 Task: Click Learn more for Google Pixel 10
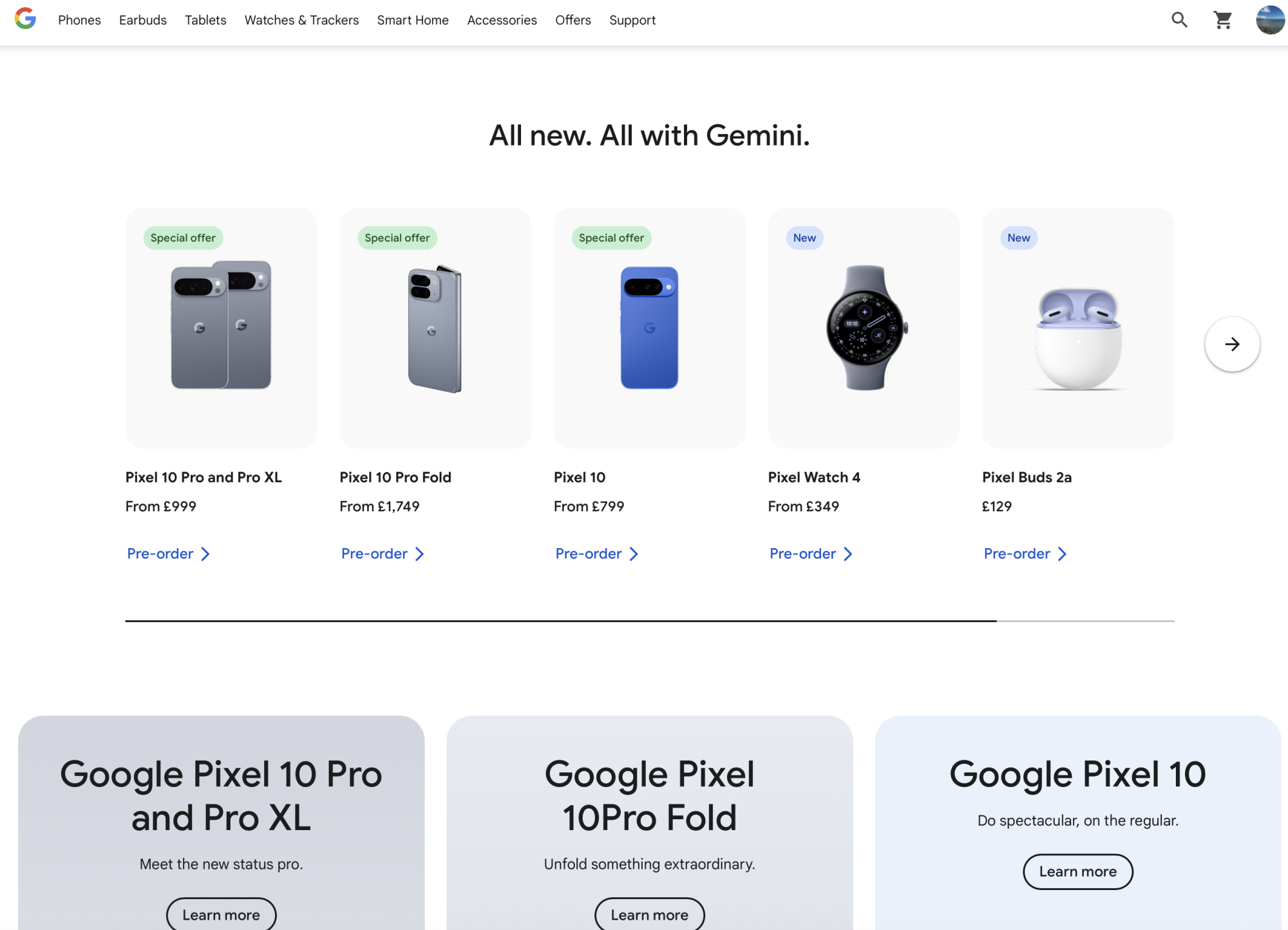pyautogui.click(x=1077, y=871)
